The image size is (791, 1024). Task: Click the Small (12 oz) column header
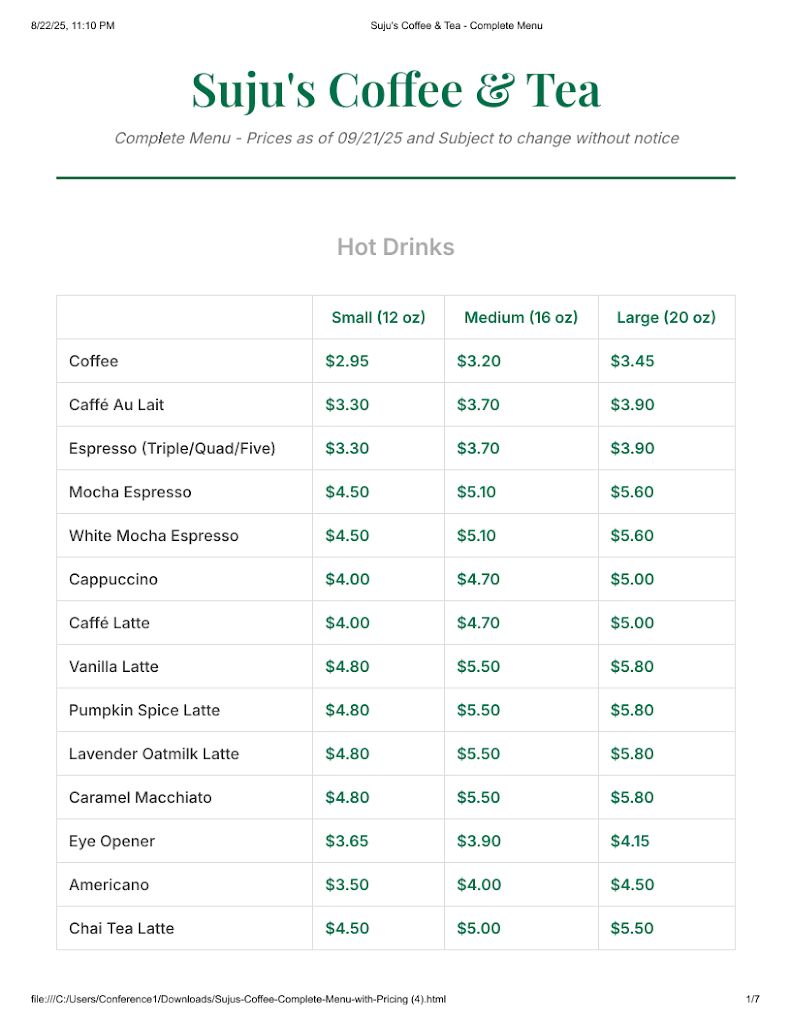click(x=378, y=318)
